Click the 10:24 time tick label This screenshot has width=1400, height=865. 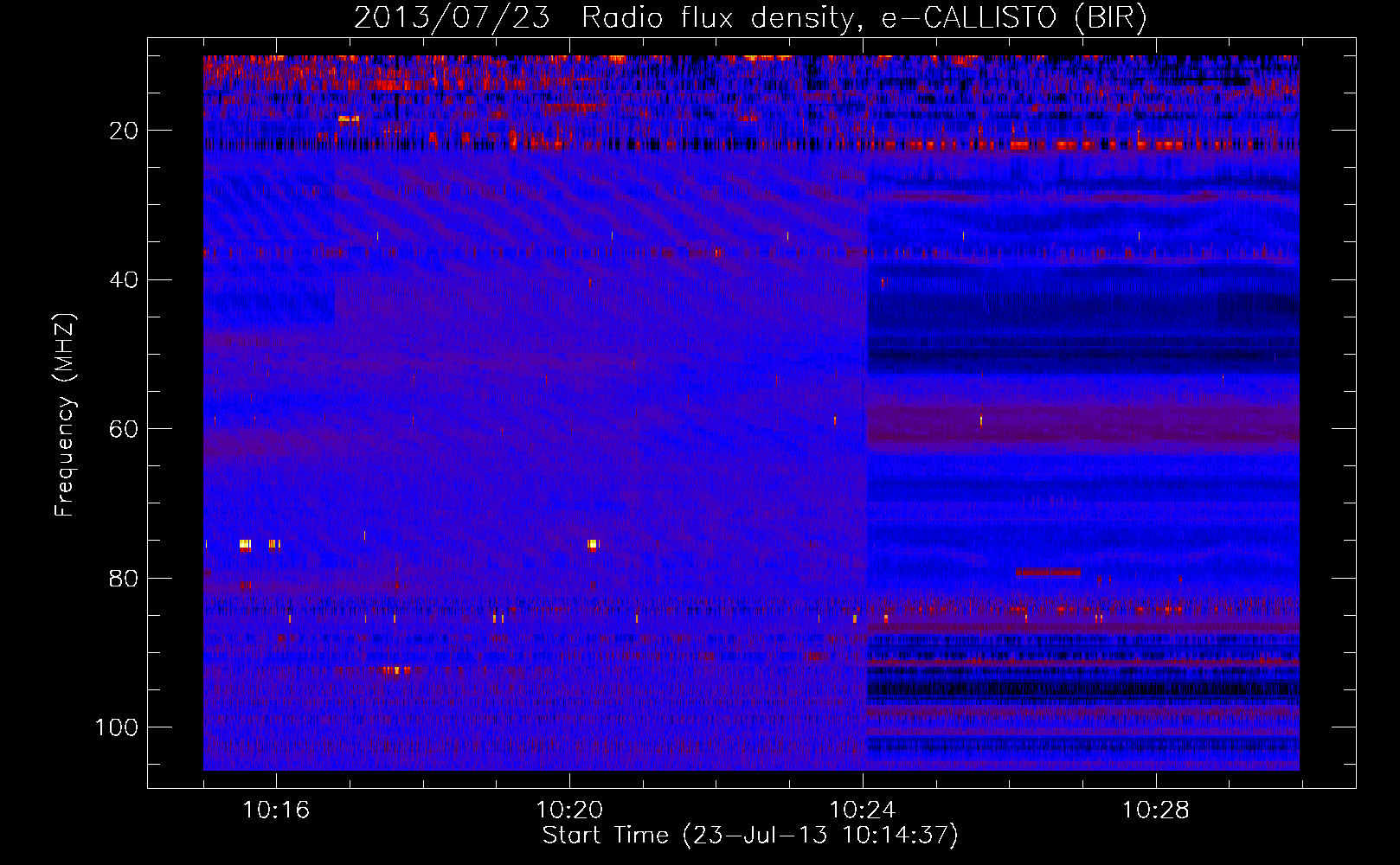tap(863, 811)
